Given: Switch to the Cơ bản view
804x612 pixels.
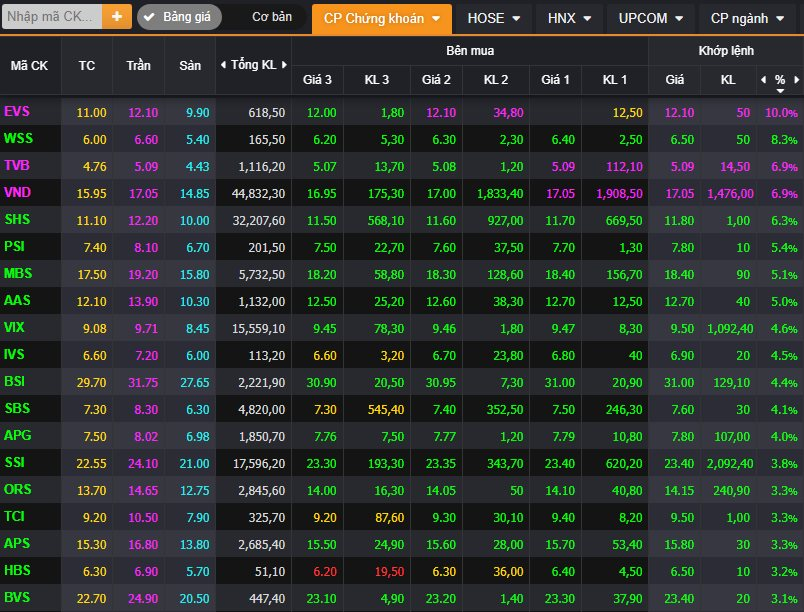Looking at the screenshot, I should pos(272,17).
